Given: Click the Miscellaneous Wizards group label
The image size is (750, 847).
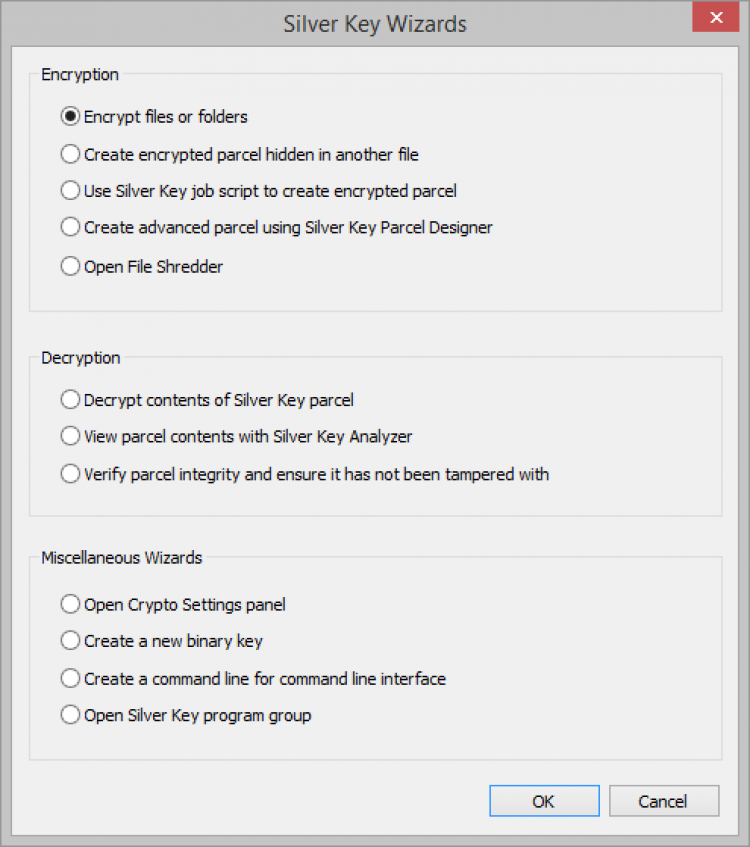Looking at the screenshot, I should click(121, 558).
